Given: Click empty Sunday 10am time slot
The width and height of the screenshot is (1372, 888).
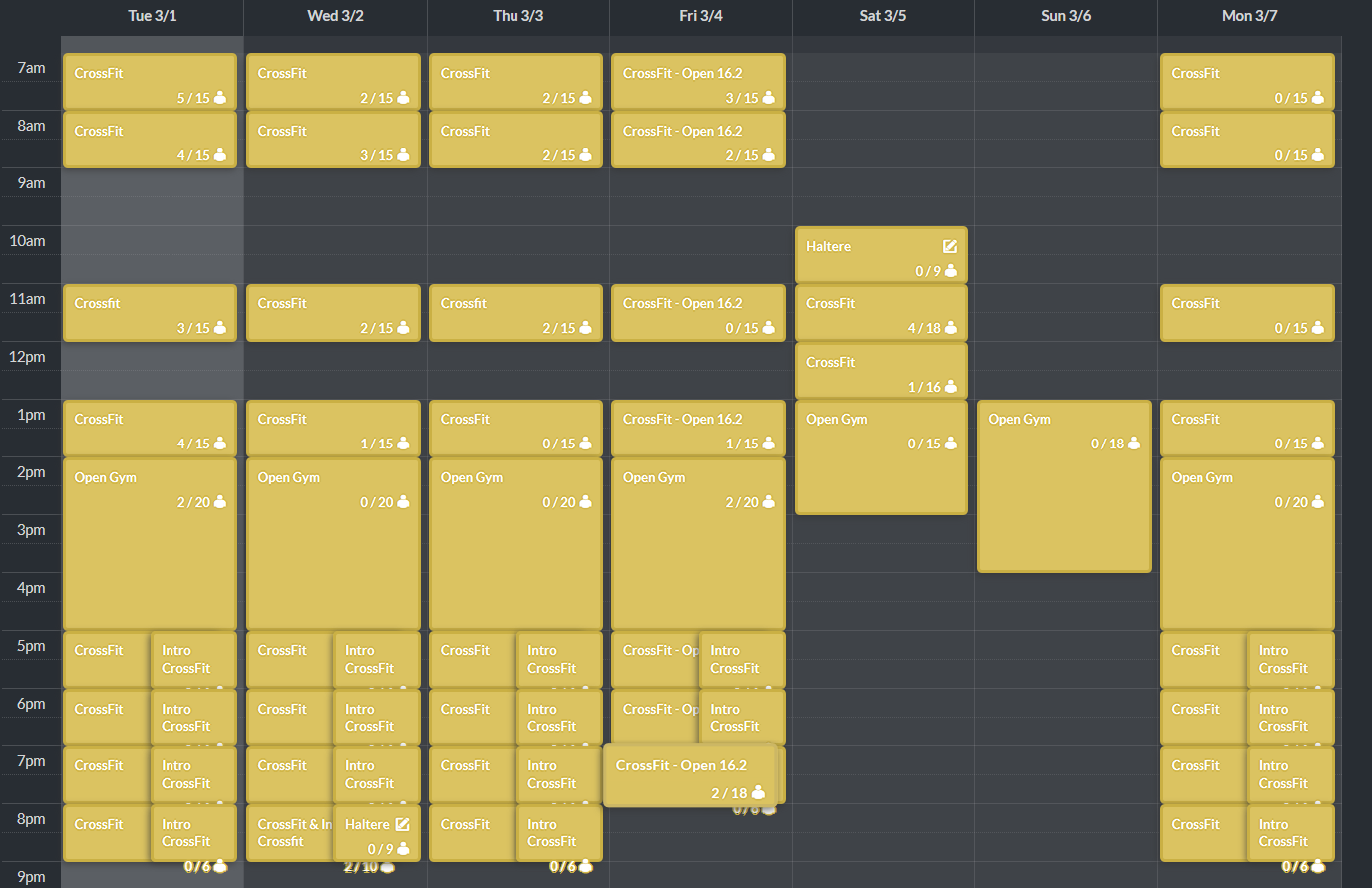Looking at the screenshot, I should pyautogui.click(x=1065, y=254).
